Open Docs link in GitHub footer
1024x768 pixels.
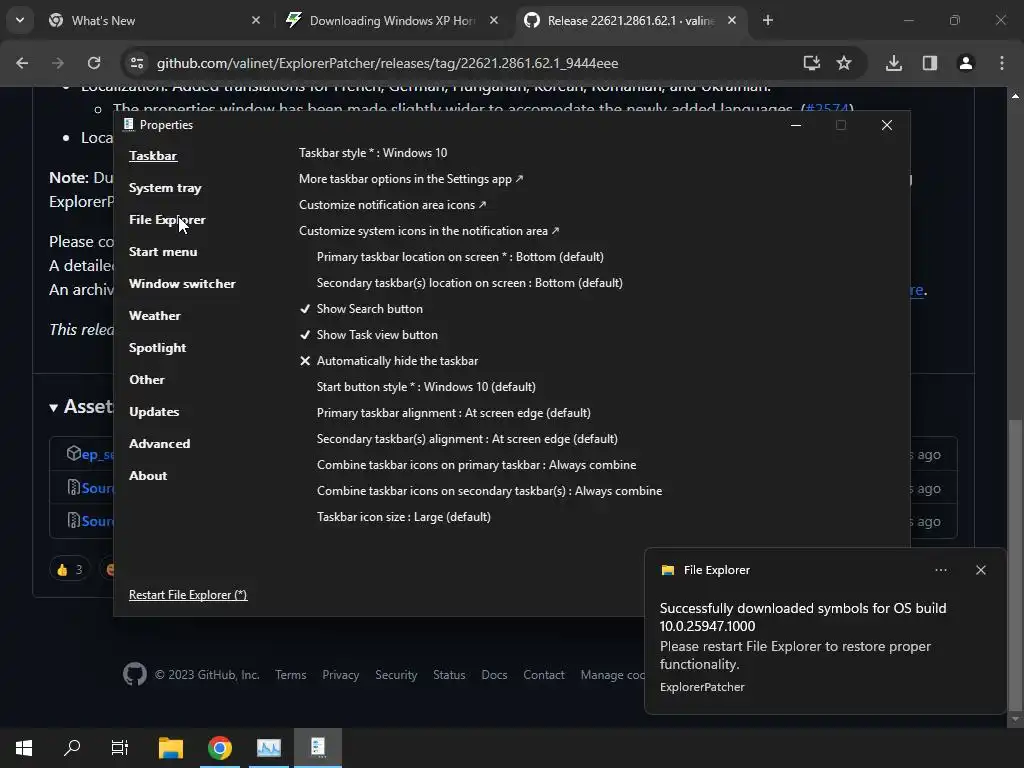494,675
